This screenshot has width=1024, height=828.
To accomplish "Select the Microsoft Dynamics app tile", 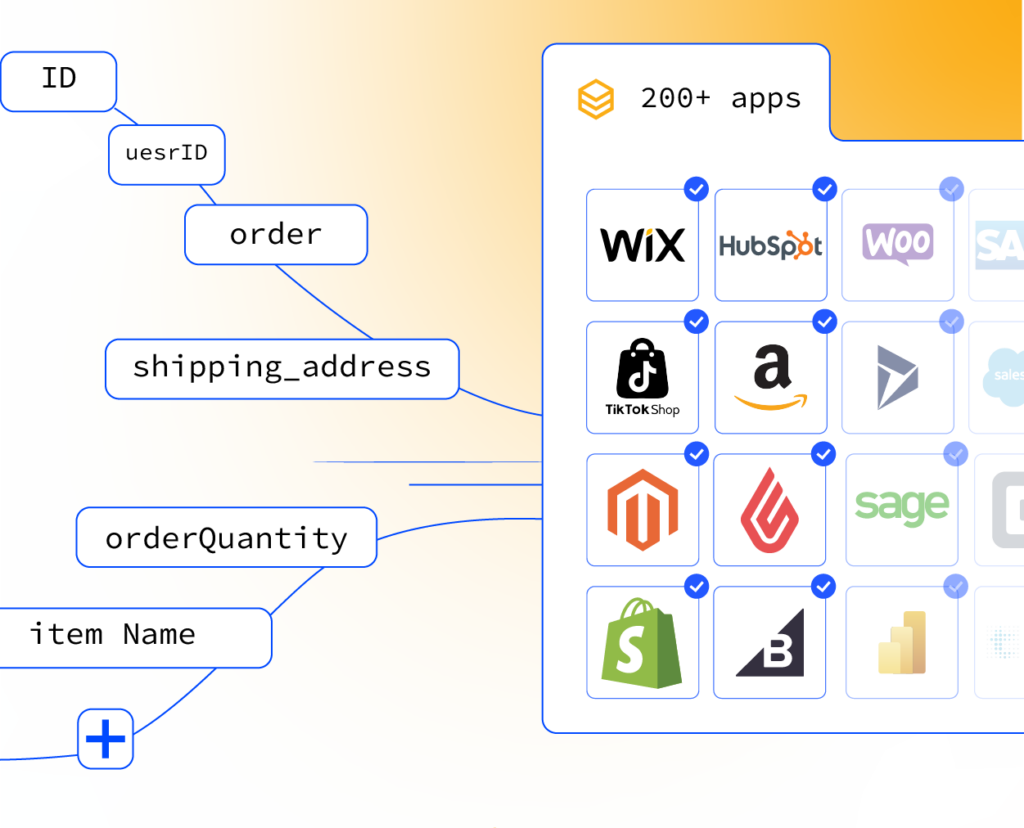I will click(898, 377).
